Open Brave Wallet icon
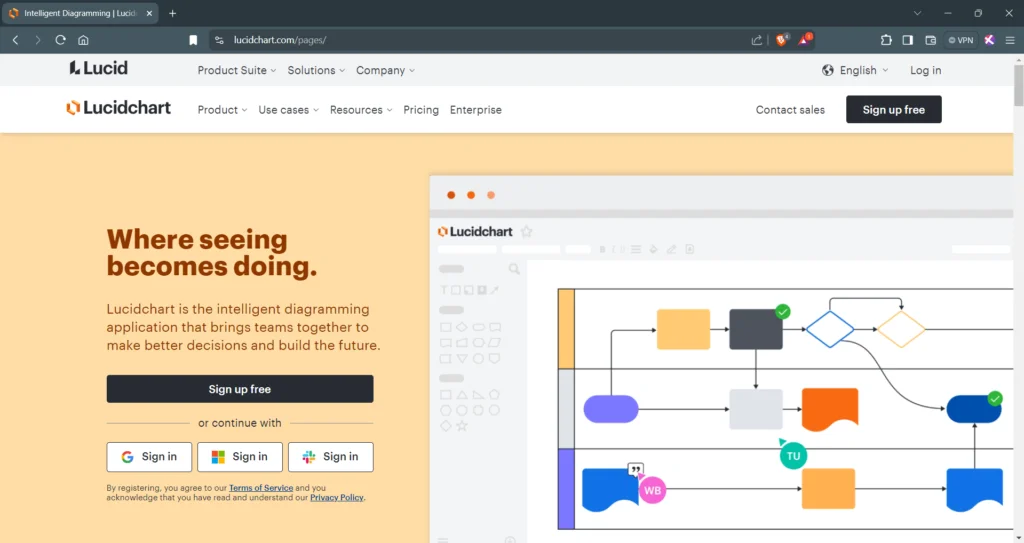Screen dimensions: 1024x543 coord(931,40)
